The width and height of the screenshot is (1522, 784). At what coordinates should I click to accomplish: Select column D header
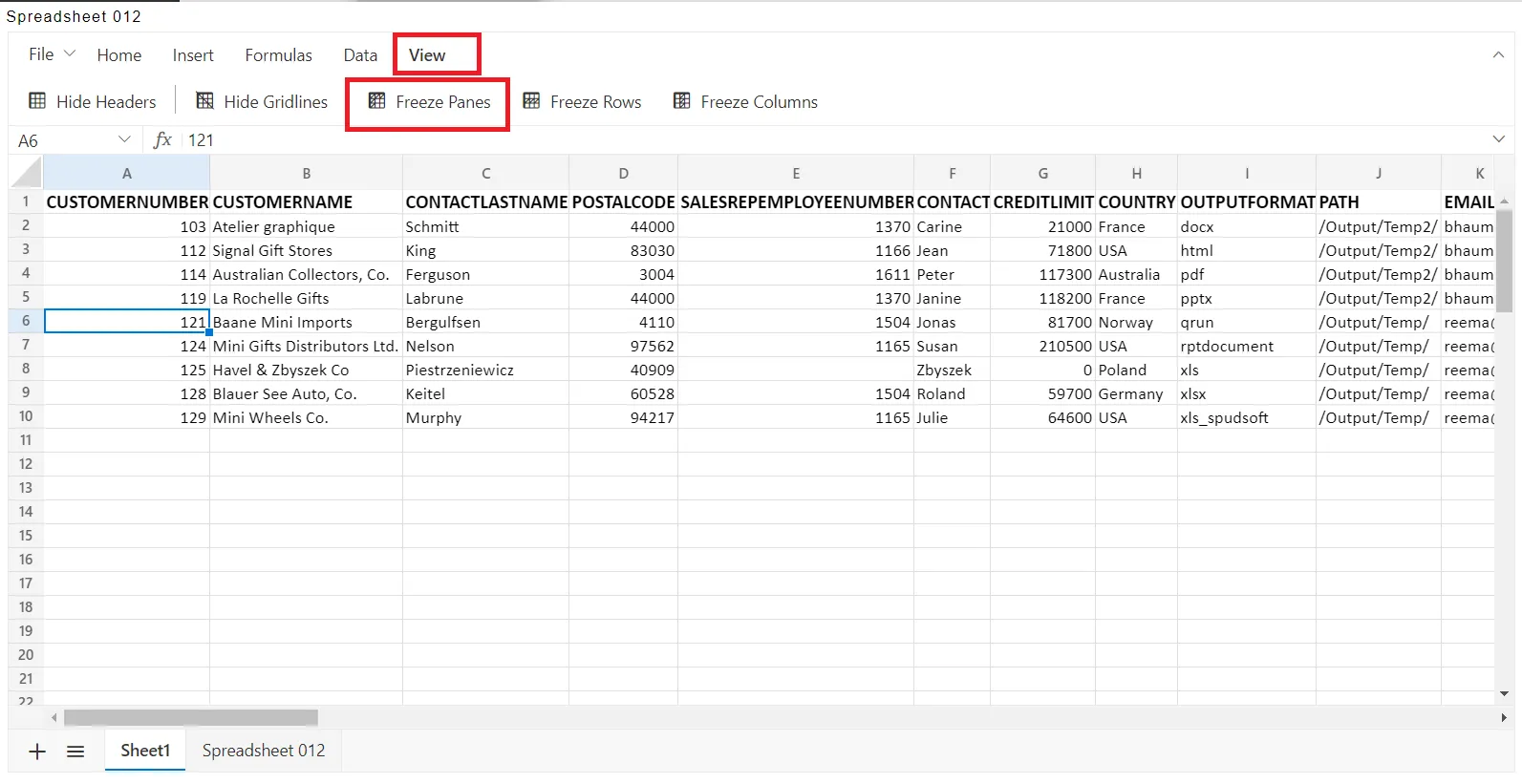623,173
